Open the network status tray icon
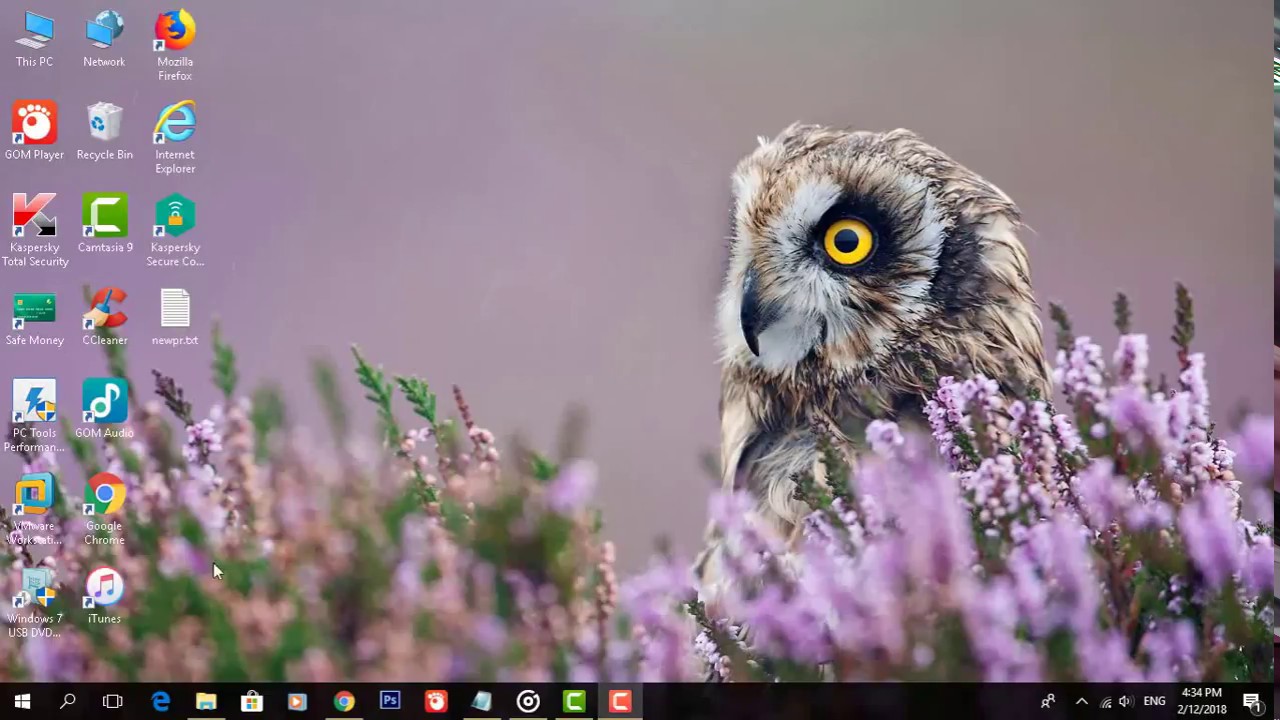 click(1106, 702)
